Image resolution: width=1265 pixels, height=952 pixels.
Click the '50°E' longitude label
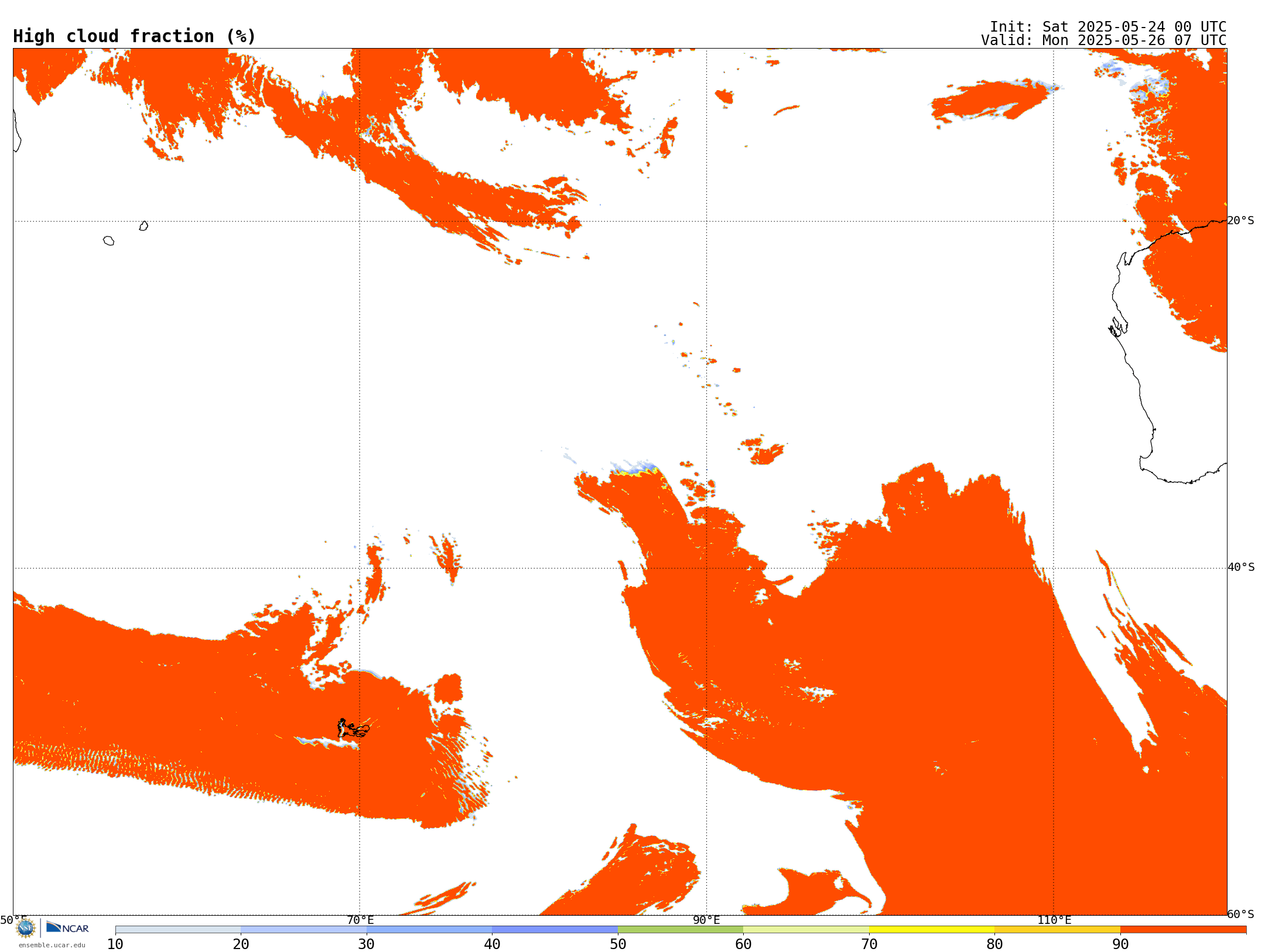(x=13, y=920)
